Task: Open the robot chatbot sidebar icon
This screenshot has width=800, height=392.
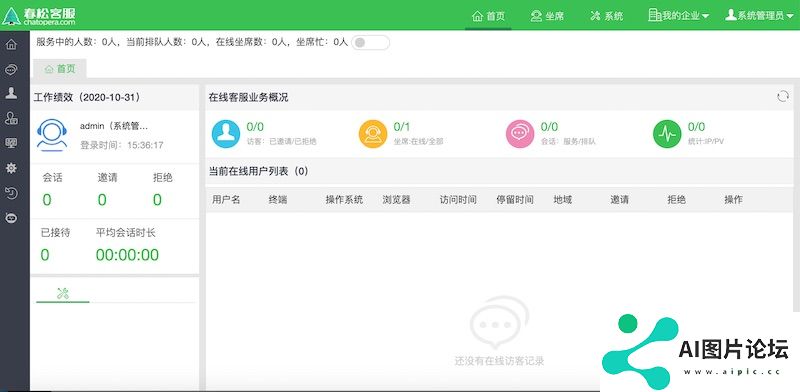Action: pos(11,218)
